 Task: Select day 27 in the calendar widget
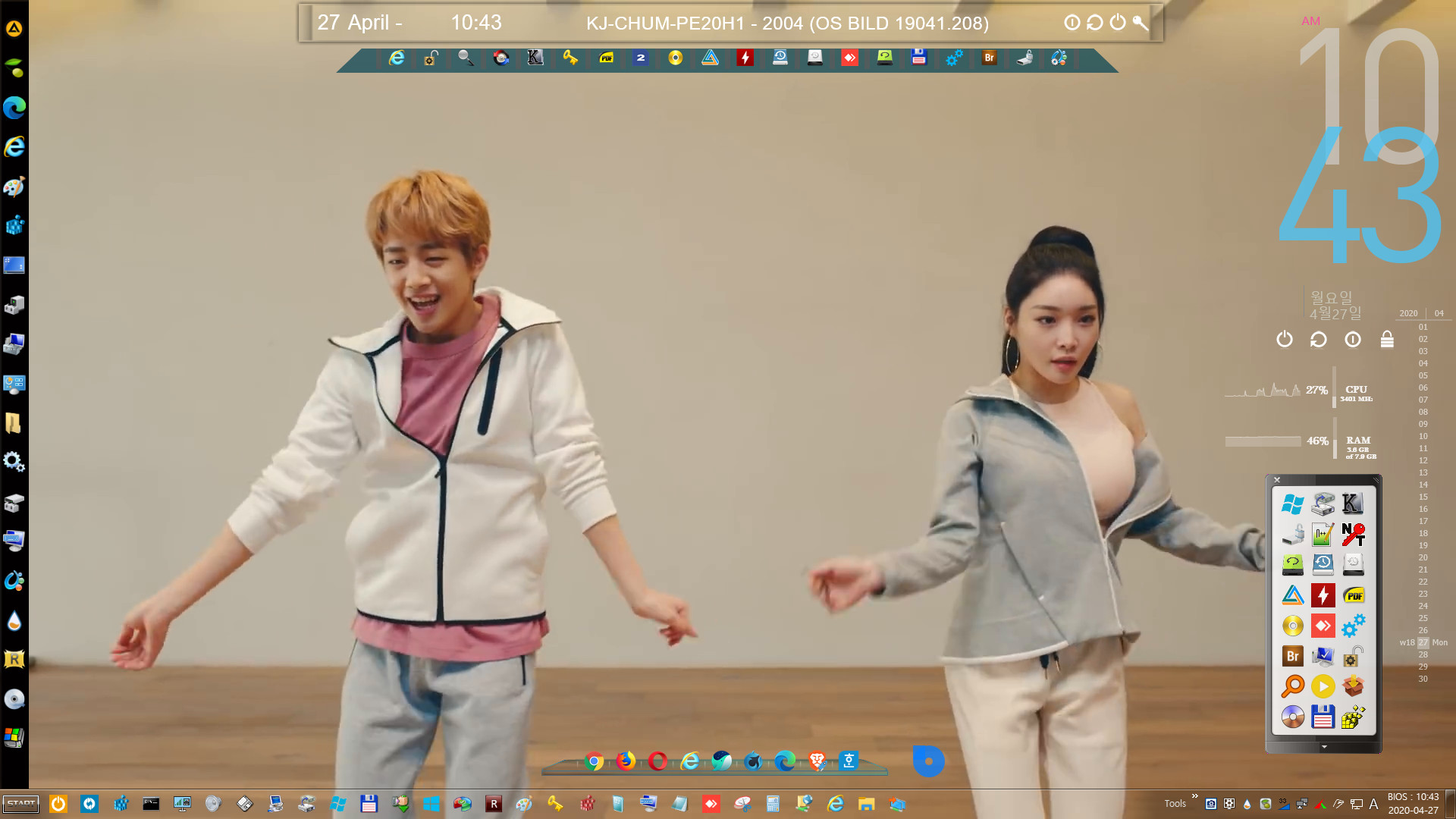pos(1423,642)
